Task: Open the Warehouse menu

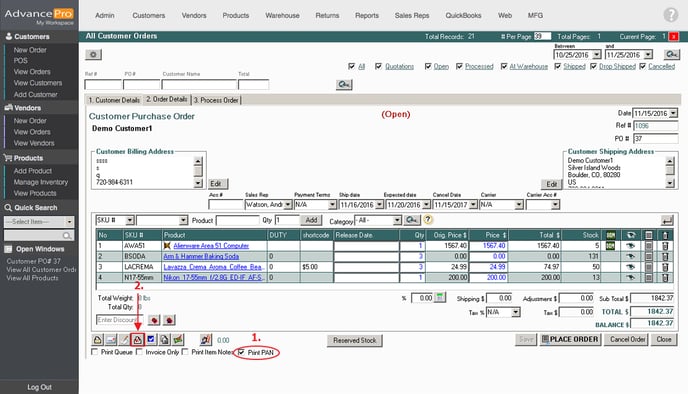Action: [282, 15]
